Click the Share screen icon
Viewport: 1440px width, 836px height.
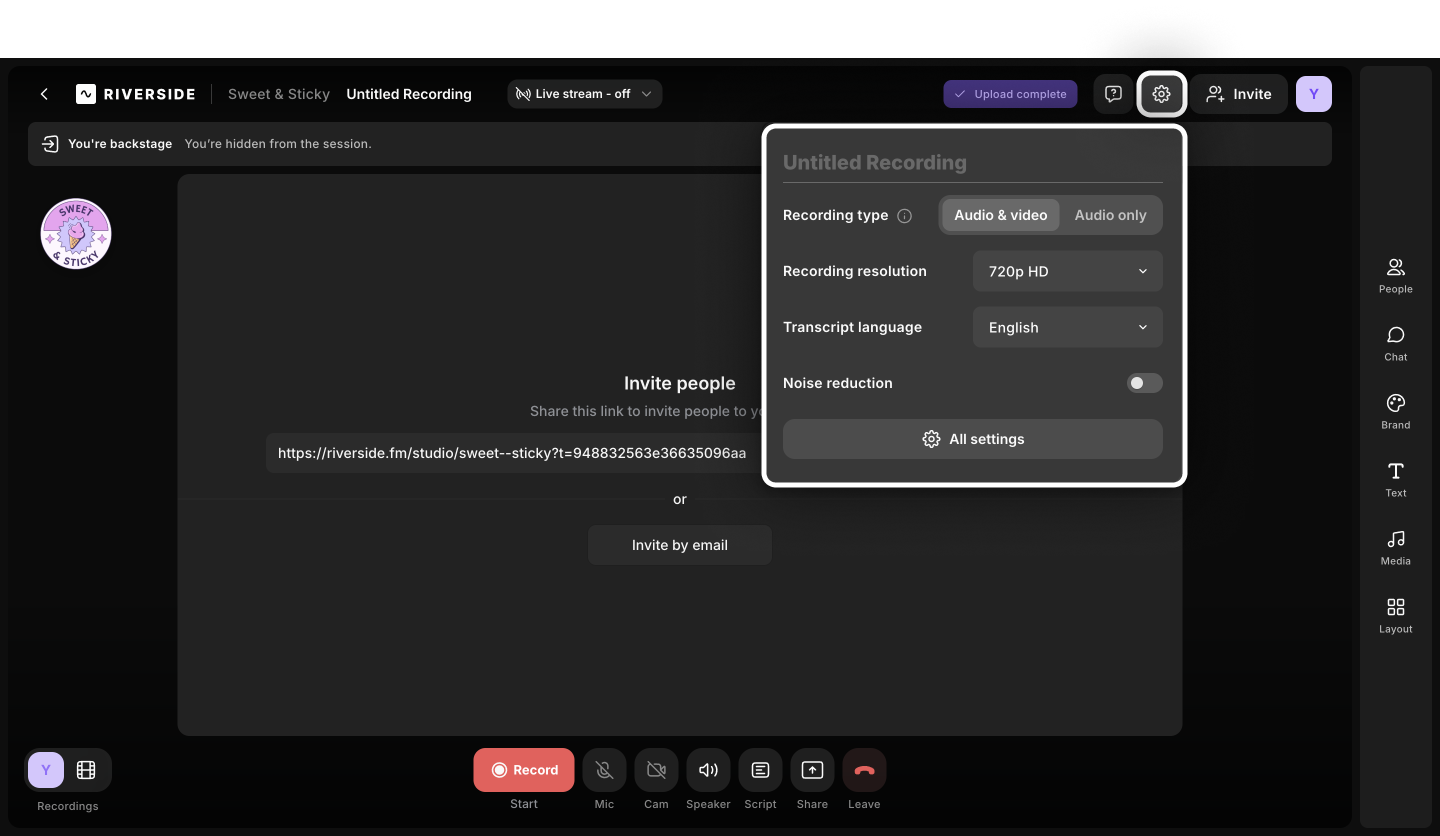812,770
